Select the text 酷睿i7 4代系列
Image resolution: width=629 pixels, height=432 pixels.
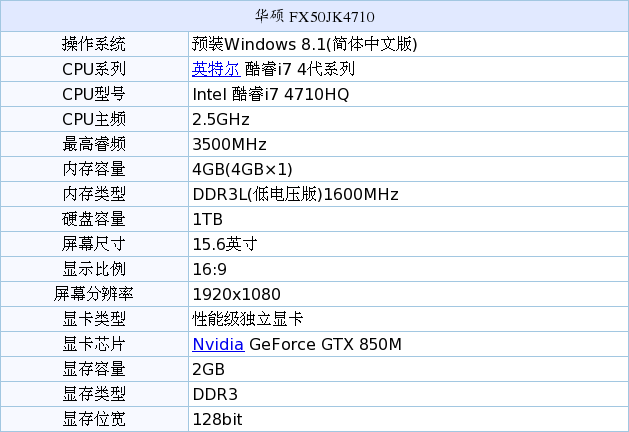300,69
